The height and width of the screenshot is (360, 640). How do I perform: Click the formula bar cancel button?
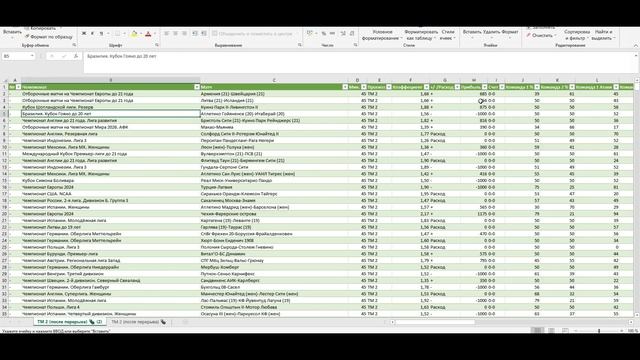[52, 56]
